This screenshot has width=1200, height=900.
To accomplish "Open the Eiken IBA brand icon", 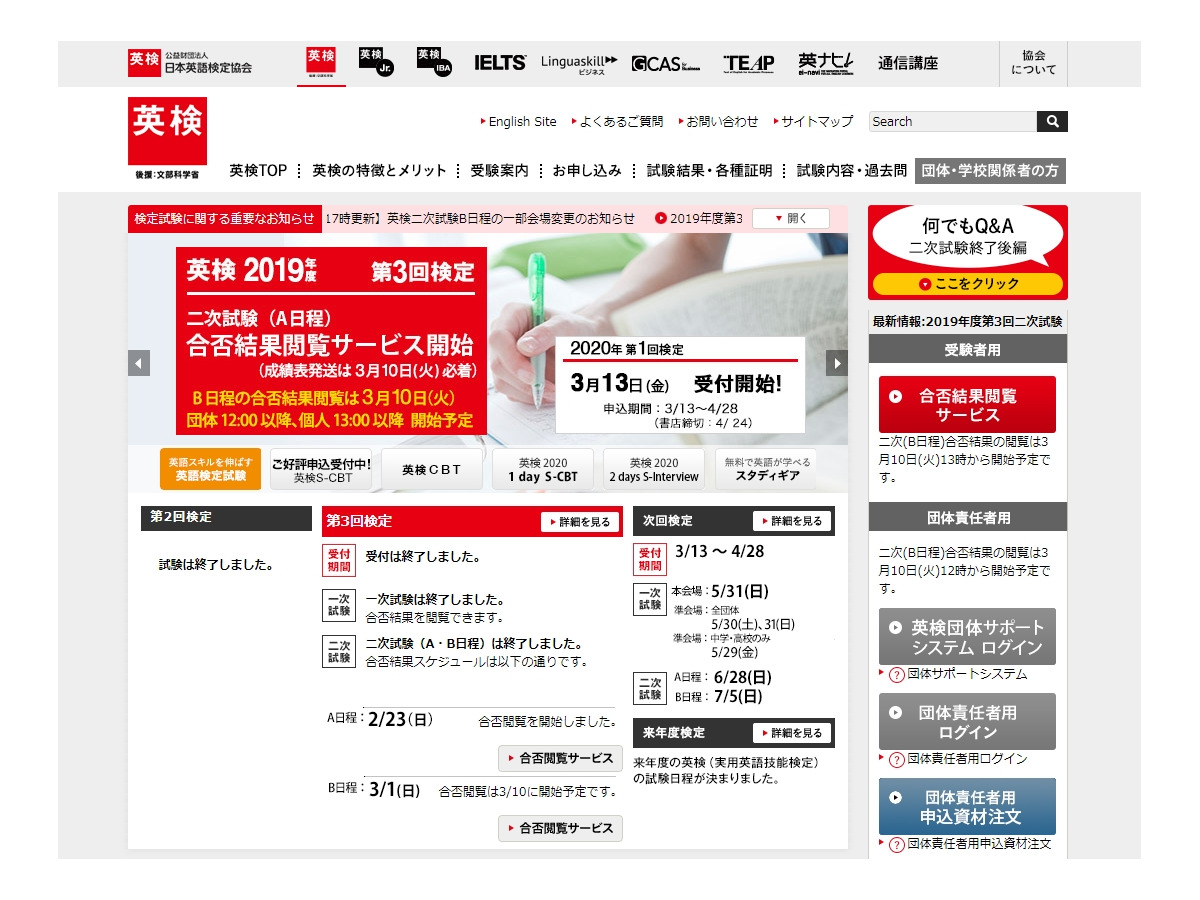I will tap(435, 62).
